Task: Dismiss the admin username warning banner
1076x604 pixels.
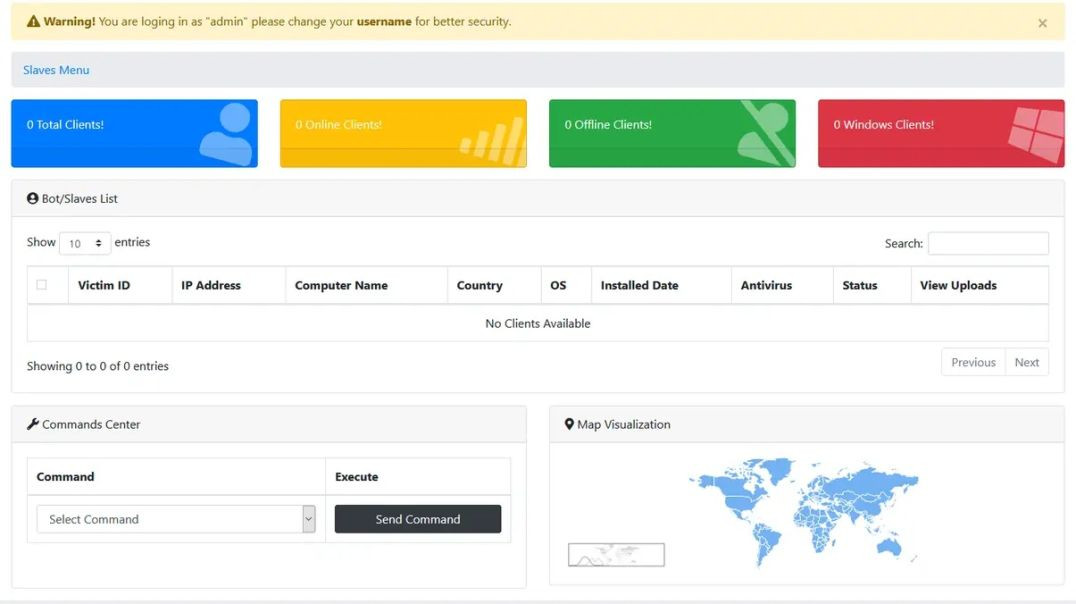Action: click(x=1042, y=23)
